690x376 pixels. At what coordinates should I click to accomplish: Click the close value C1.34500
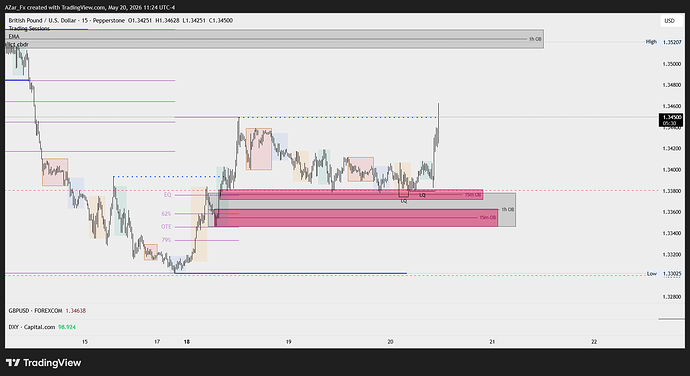(x=221, y=20)
